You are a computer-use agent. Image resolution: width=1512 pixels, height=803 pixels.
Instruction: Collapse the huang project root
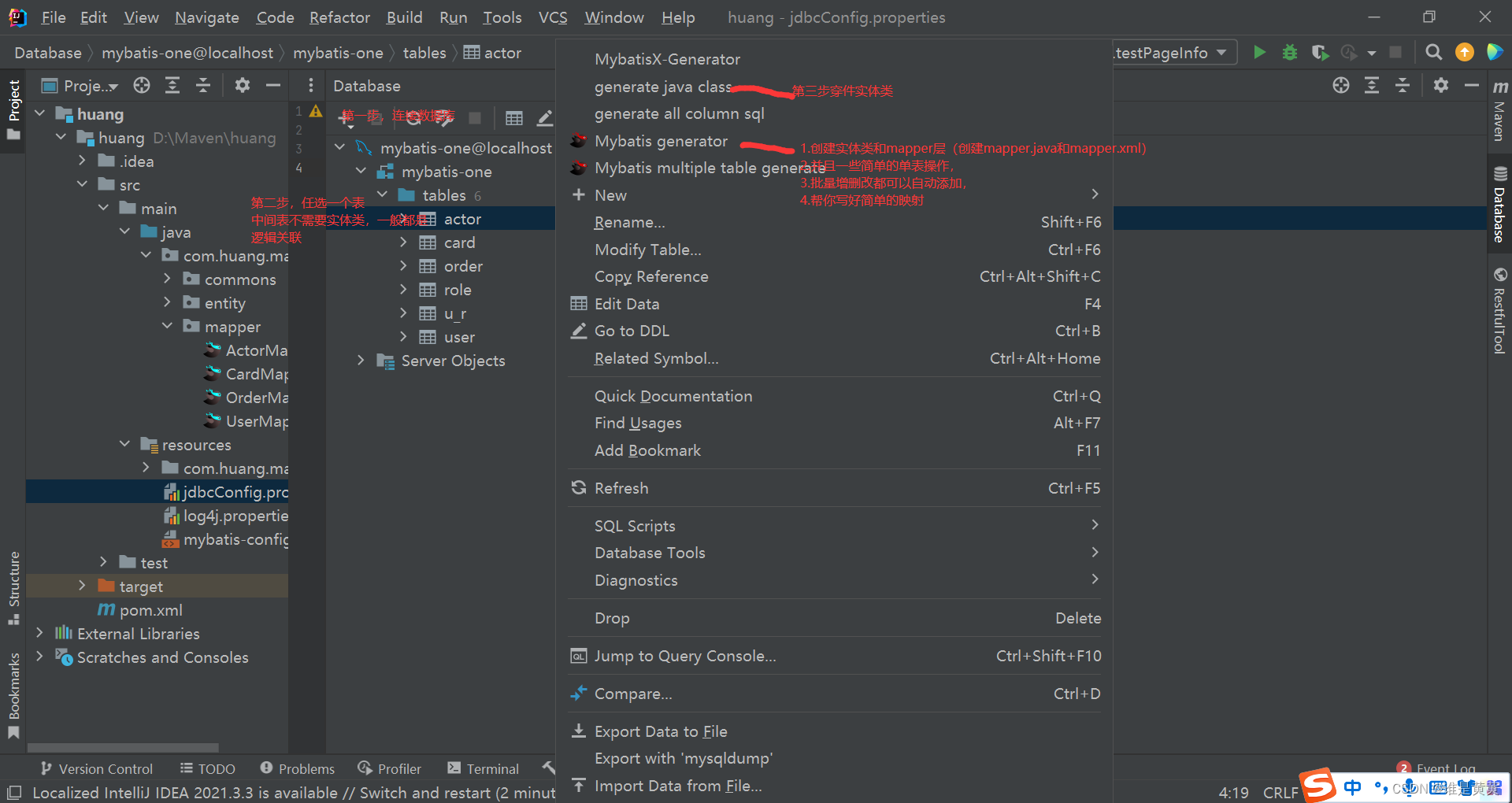point(39,114)
